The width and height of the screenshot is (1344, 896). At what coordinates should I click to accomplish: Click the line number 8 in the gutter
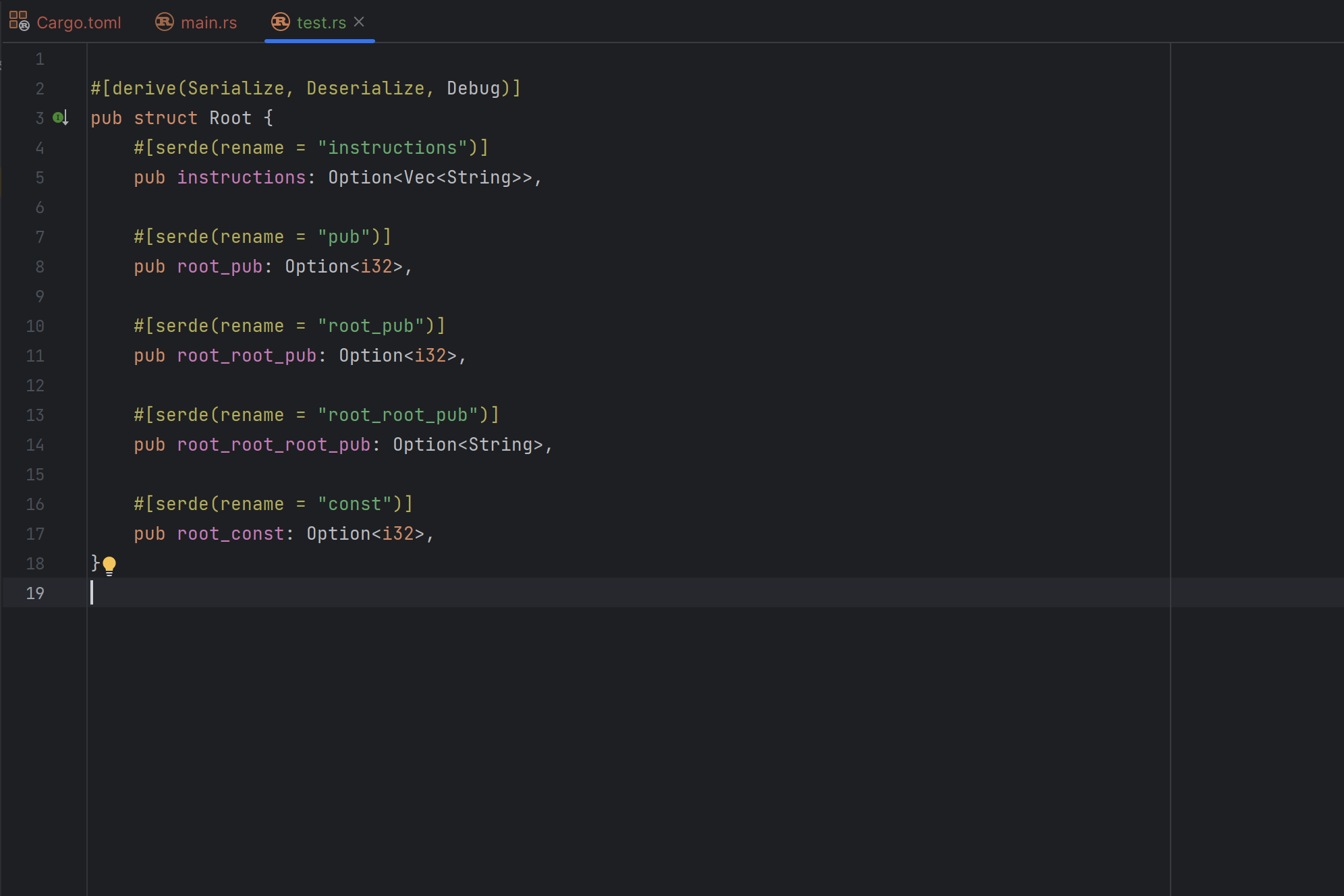[x=40, y=267]
